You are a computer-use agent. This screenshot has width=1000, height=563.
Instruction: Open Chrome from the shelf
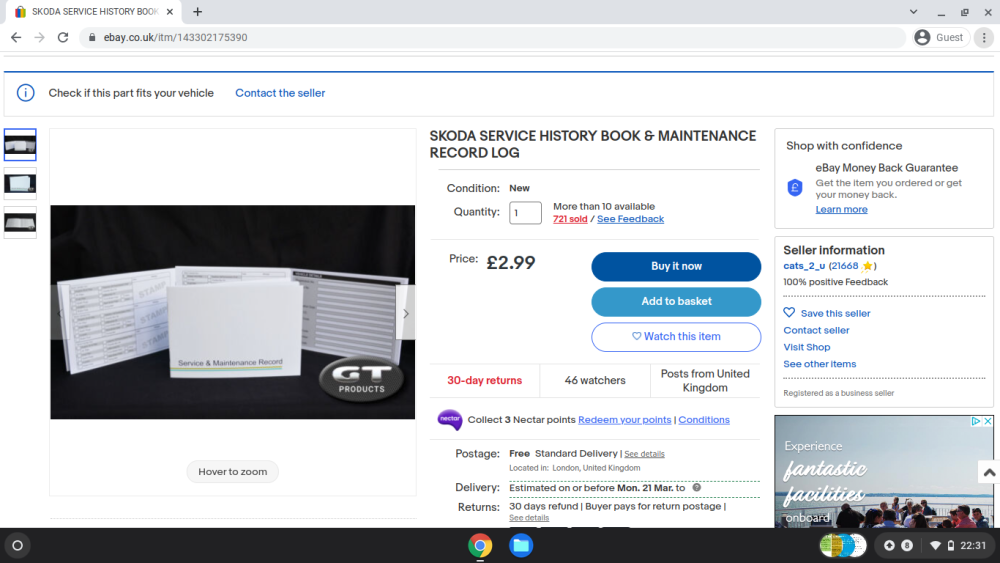(480, 546)
